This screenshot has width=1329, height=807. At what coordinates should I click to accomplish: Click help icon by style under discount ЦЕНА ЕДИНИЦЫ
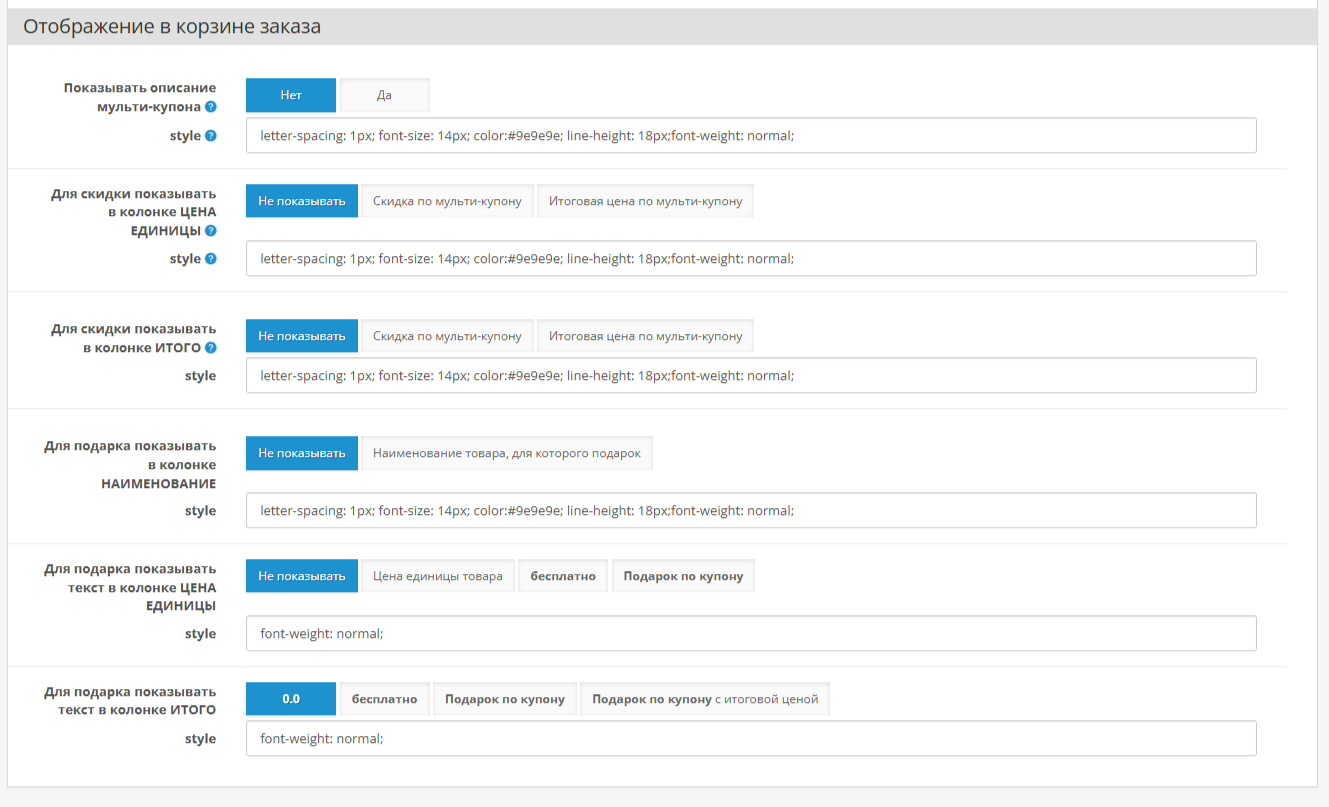point(211,259)
